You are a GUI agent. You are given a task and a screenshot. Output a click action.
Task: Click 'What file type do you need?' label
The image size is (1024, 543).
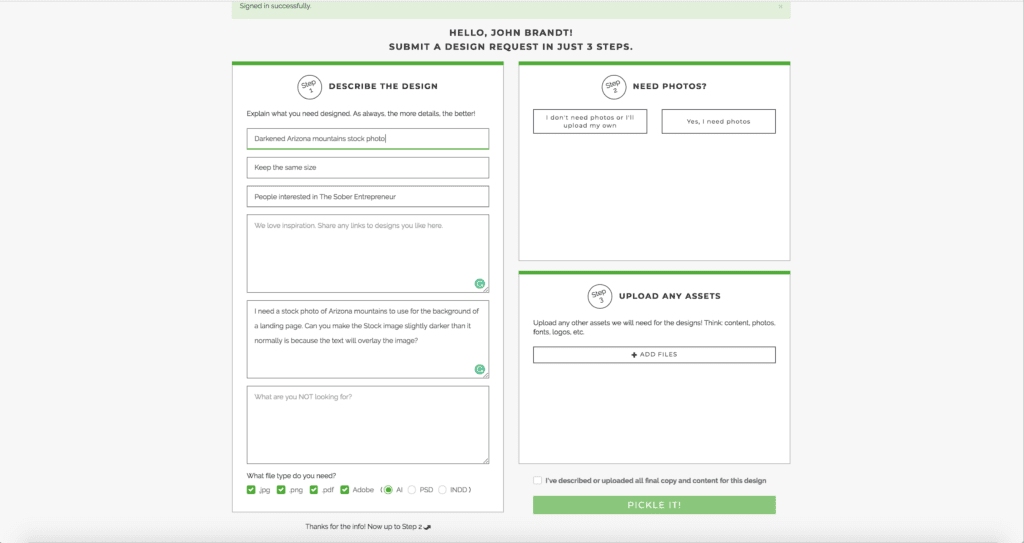click(291, 476)
